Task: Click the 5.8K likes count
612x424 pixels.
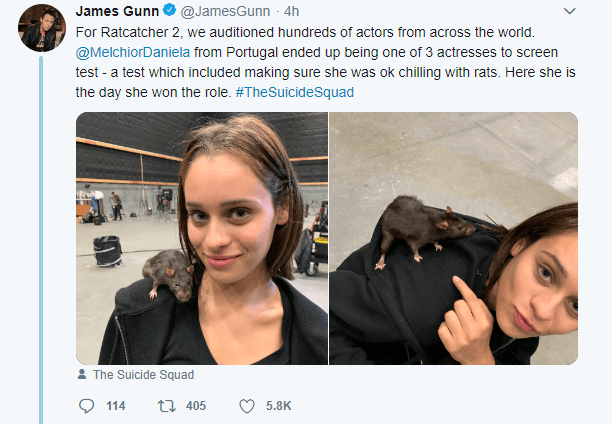Action: click(x=278, y=405)
